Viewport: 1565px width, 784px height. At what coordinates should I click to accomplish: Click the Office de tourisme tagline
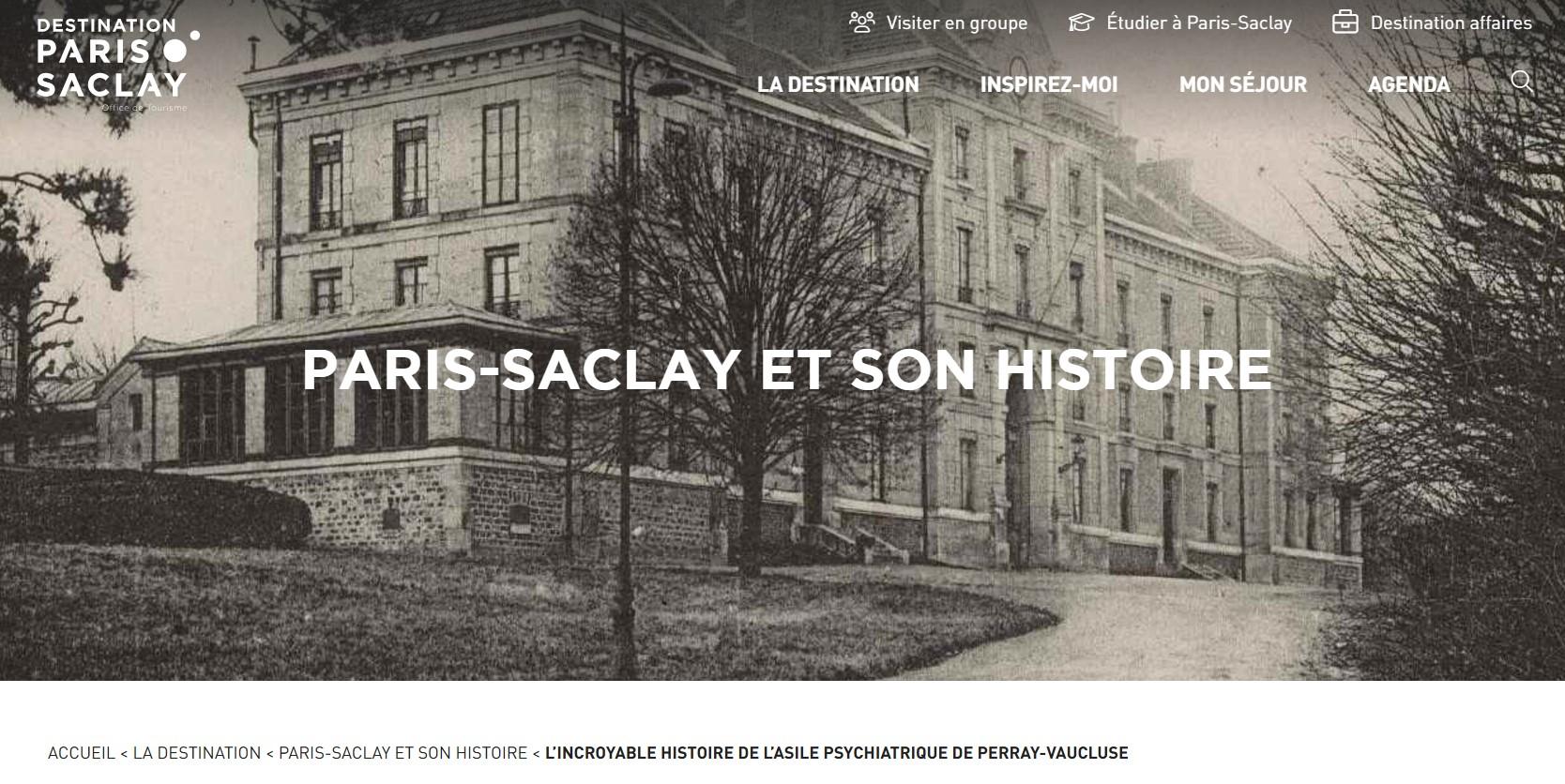144,108
